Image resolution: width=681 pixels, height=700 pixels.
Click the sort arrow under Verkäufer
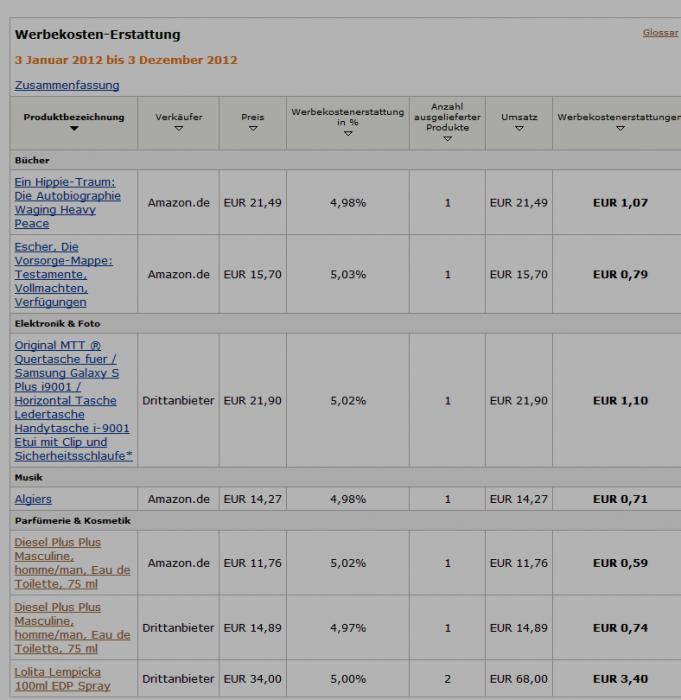pos(179,129)
